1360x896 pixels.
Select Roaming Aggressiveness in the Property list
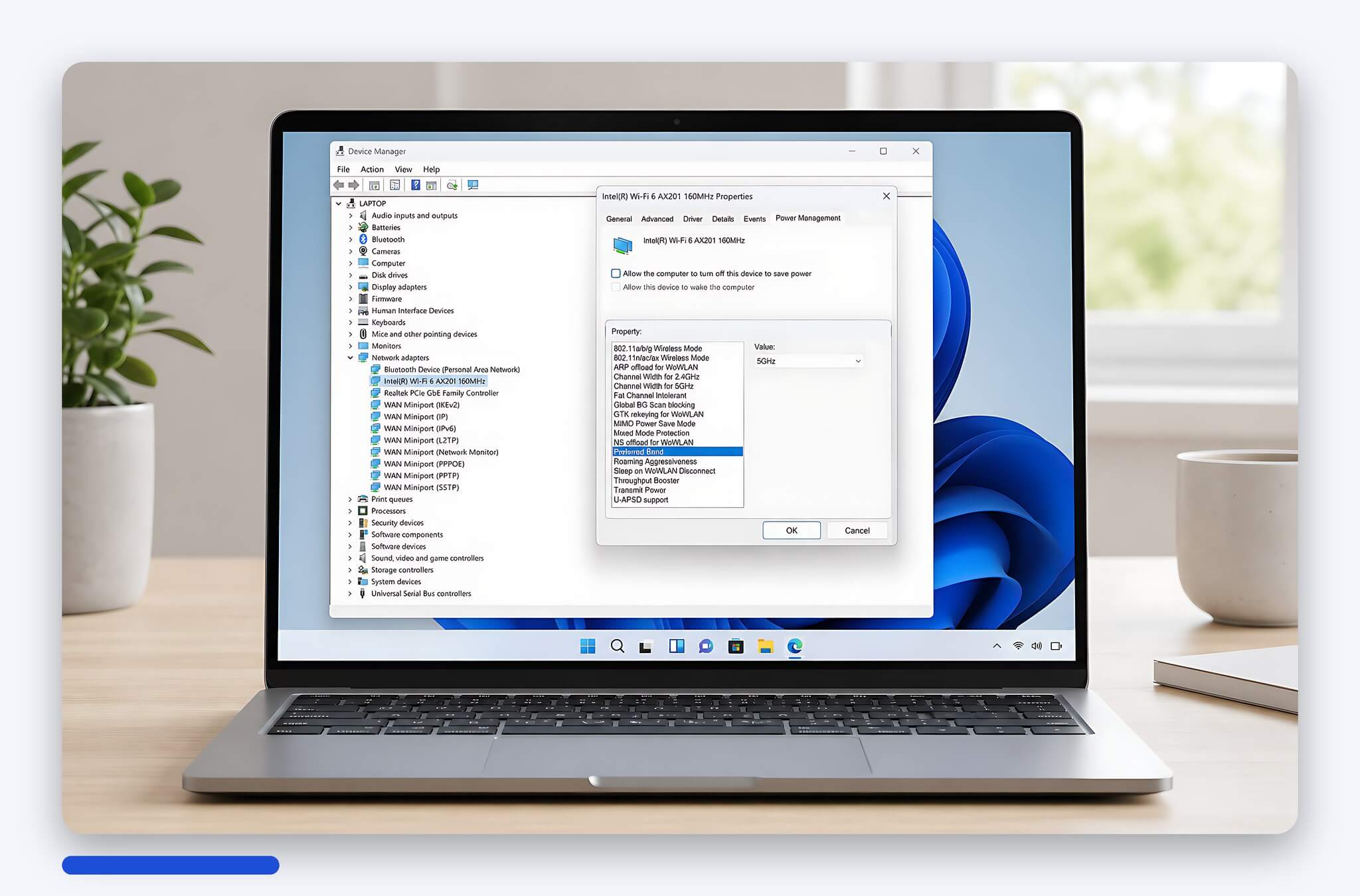[677, 462]
